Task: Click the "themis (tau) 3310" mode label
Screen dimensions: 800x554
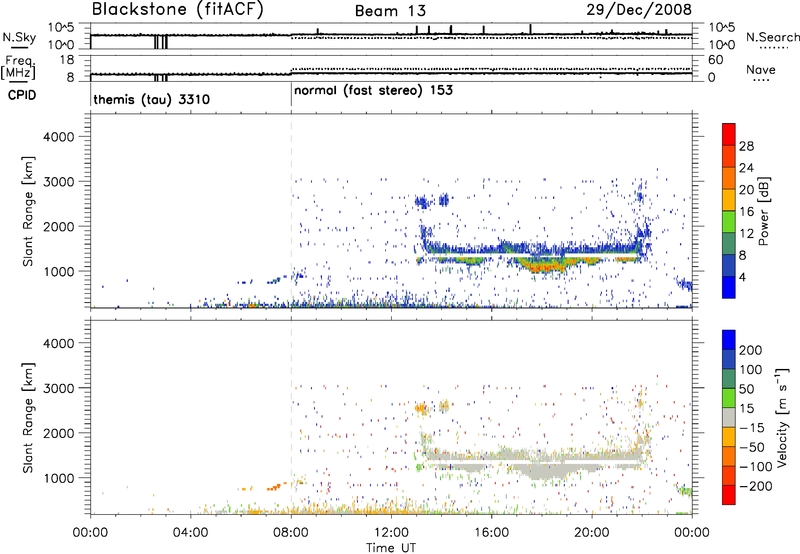Action: tap(152, 99)
